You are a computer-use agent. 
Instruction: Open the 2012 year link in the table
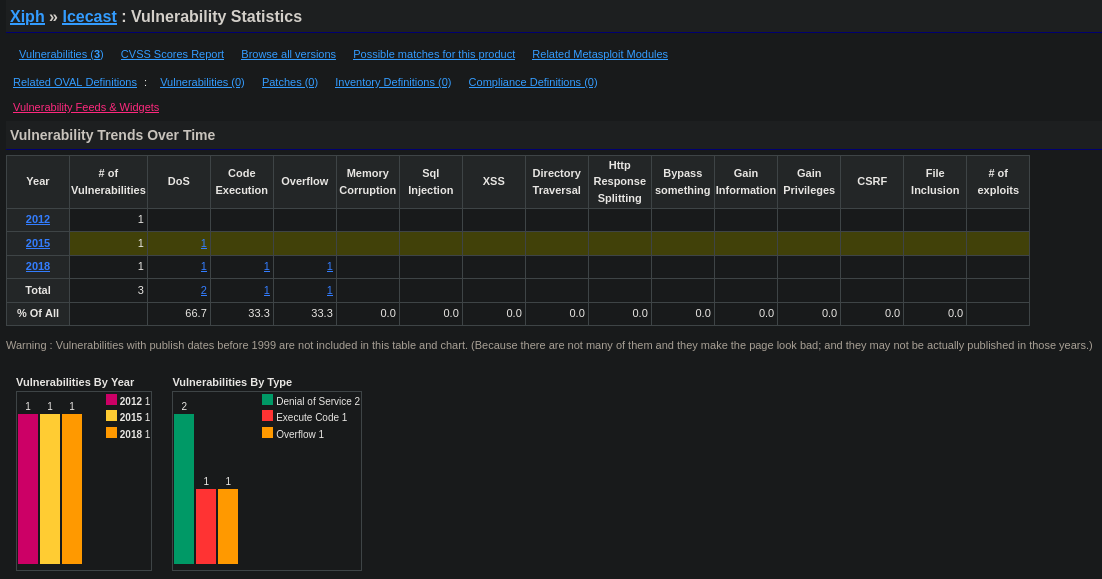[x=38, y=219]
